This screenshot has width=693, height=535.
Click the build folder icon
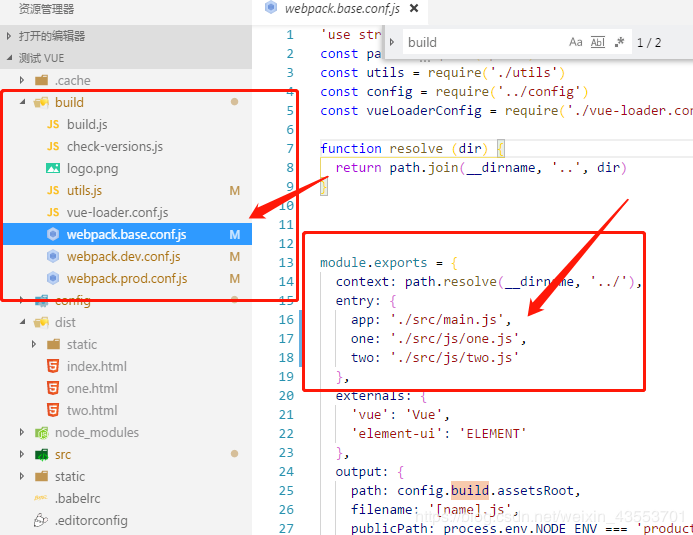(x=42, y=102)
